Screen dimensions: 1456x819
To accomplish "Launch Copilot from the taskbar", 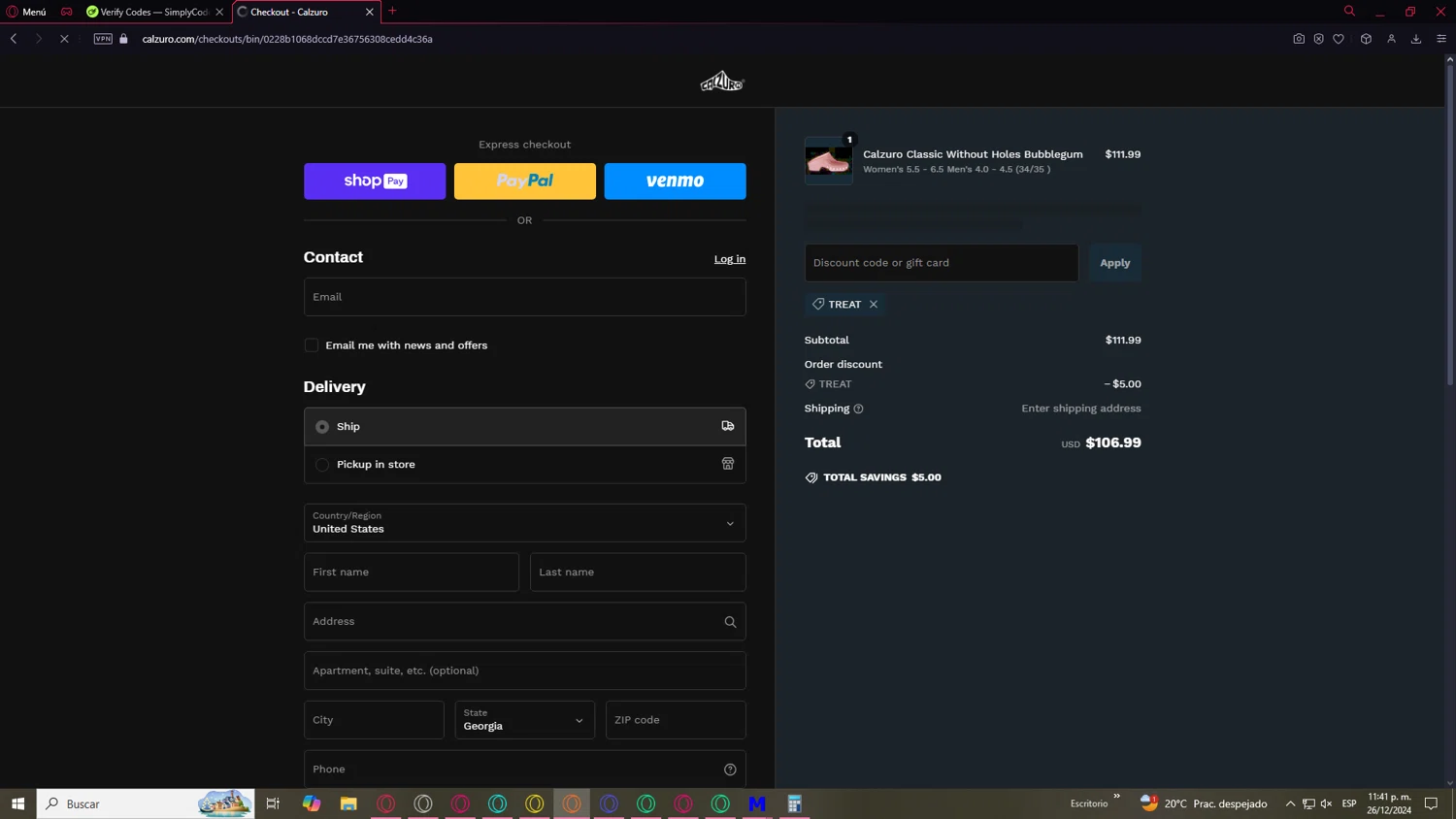I will (x=312, y=803).
